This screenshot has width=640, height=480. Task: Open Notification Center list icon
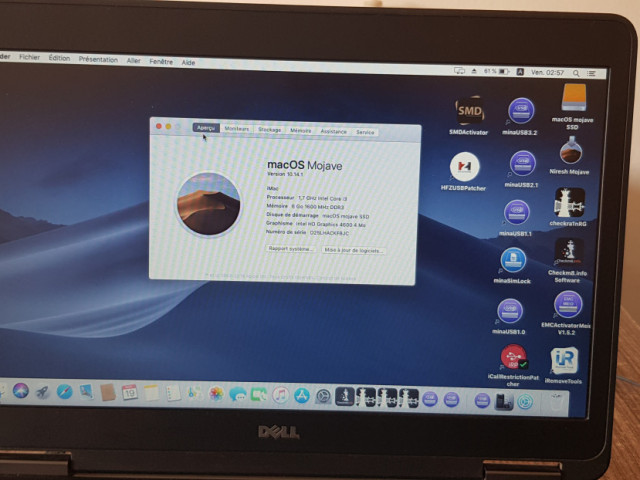(x=591, y=73)
